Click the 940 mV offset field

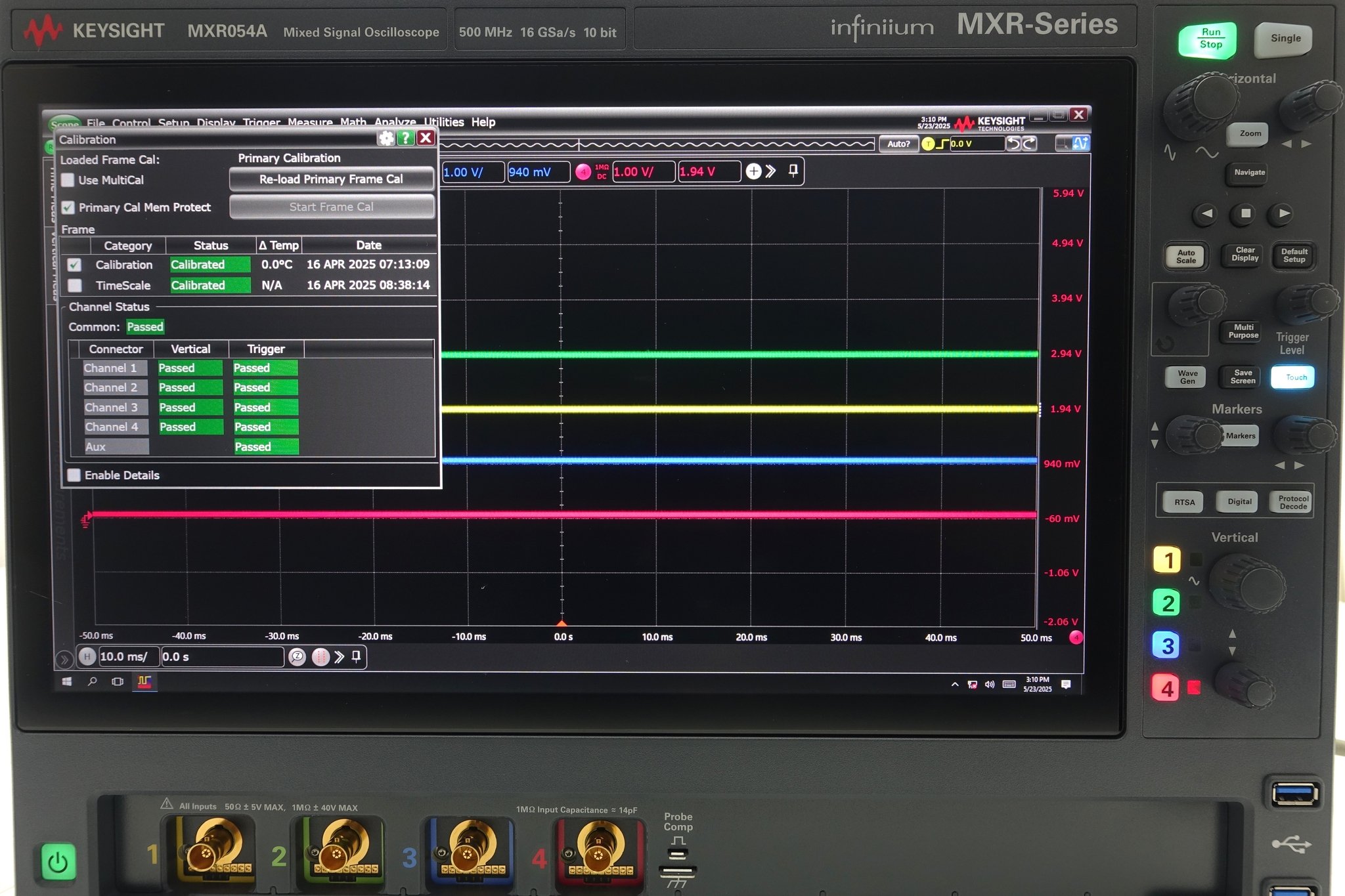click(539, 172)
